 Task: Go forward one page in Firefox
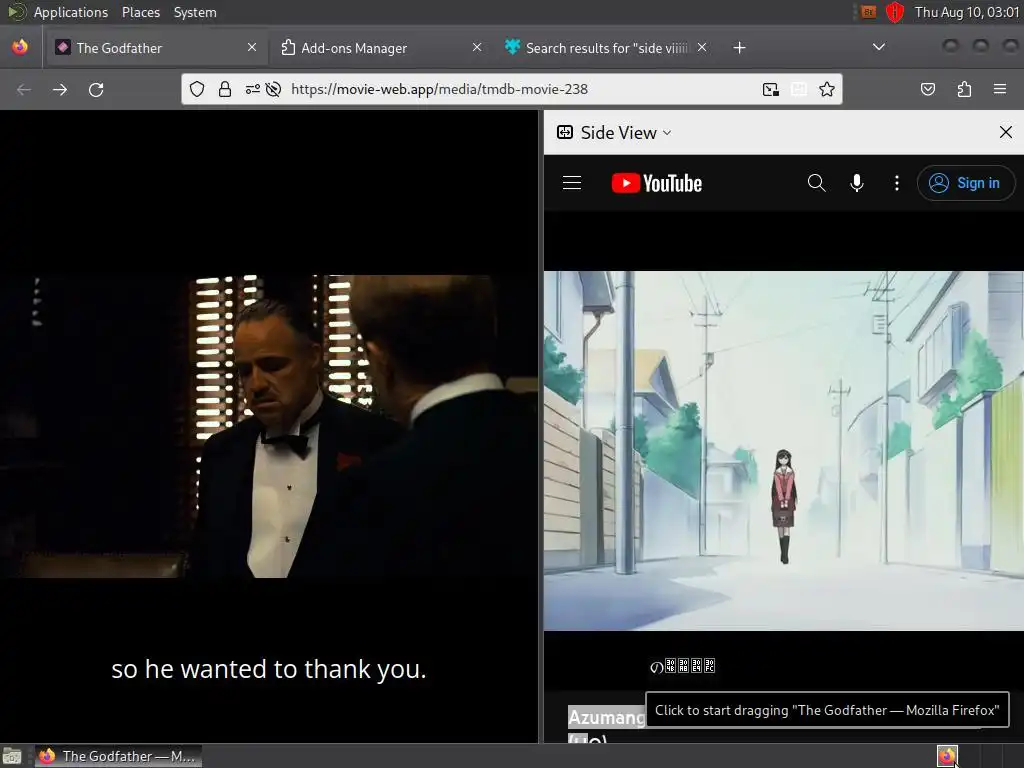pyautogui.click(x=60, y=89)
